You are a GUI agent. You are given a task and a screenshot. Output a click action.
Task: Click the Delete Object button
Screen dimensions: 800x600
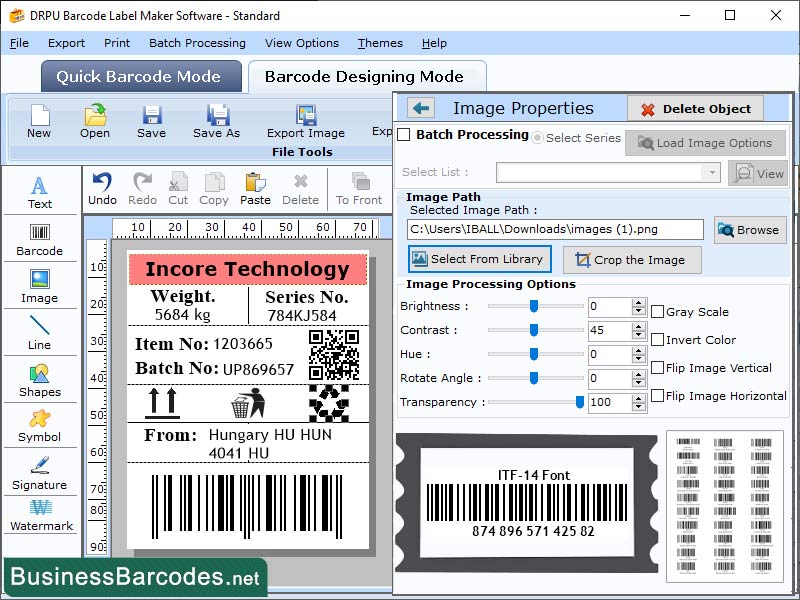pyautogui.click(x=697, y=108)
